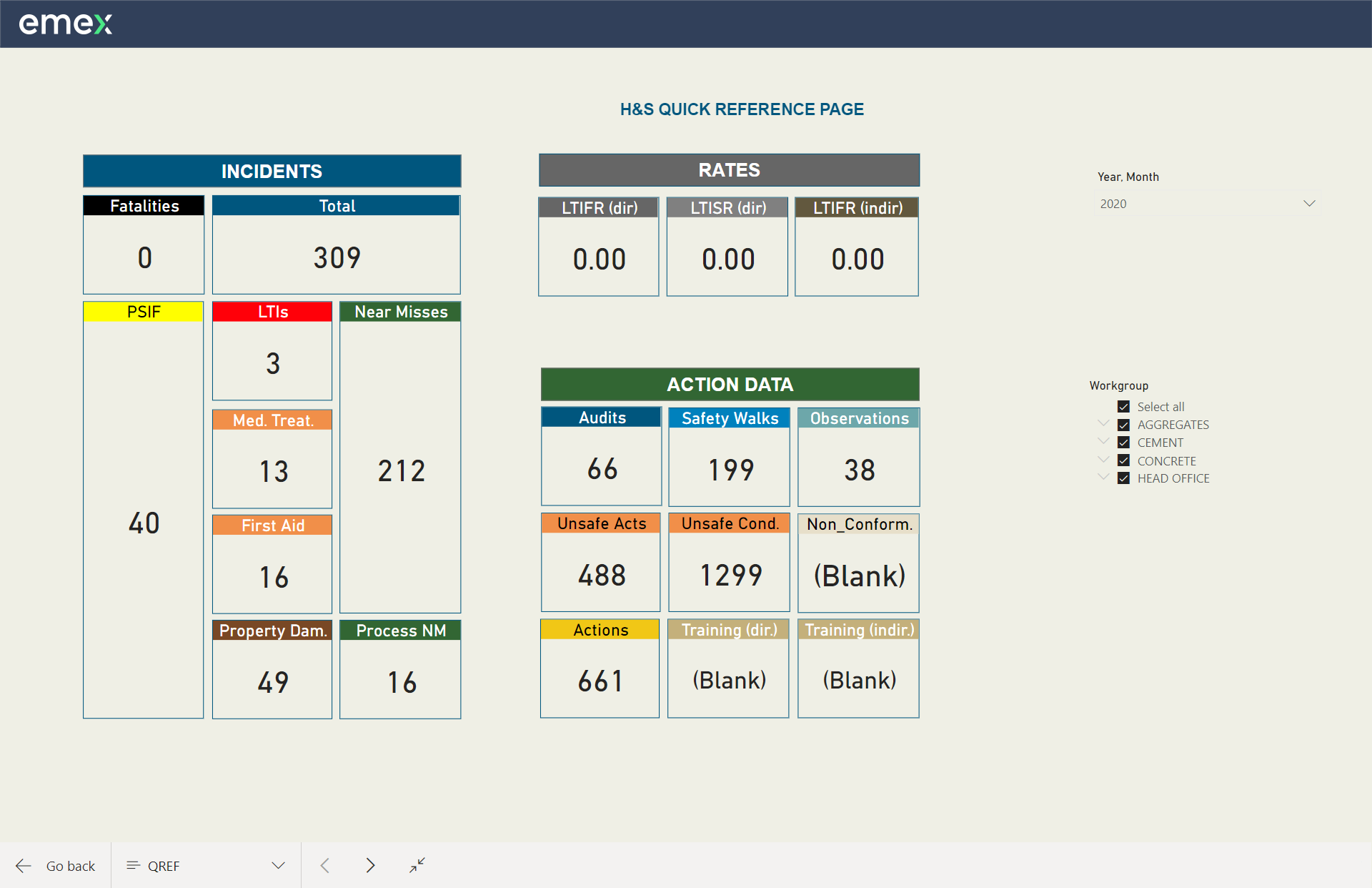
Task: Uncheck the CEMENT workgroup
Action: tap(1123, 443)
